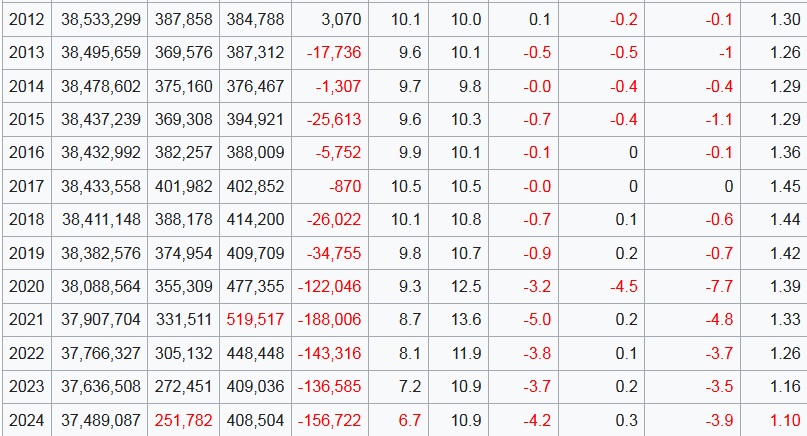Image resolution: width=807 pixels, height=436 pixels.
Task: Click the red deaths value 519,517
Action: pyautogui.click(x=255, y=320)
